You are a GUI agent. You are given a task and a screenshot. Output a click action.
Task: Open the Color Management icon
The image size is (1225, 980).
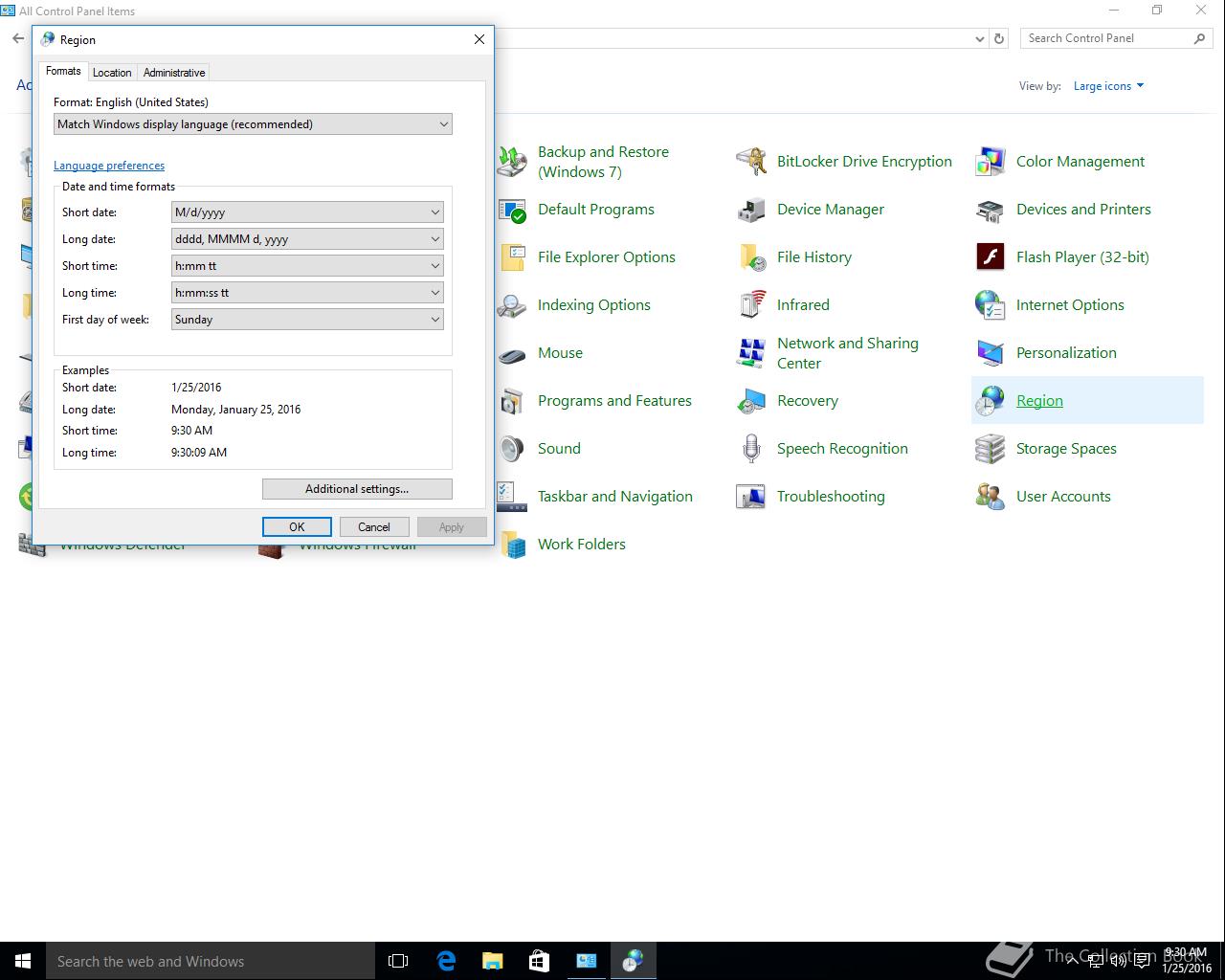click(991, 162)
